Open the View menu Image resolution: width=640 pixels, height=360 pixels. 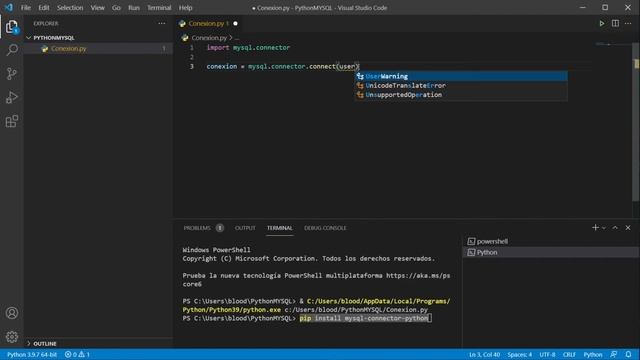(98, 8)
